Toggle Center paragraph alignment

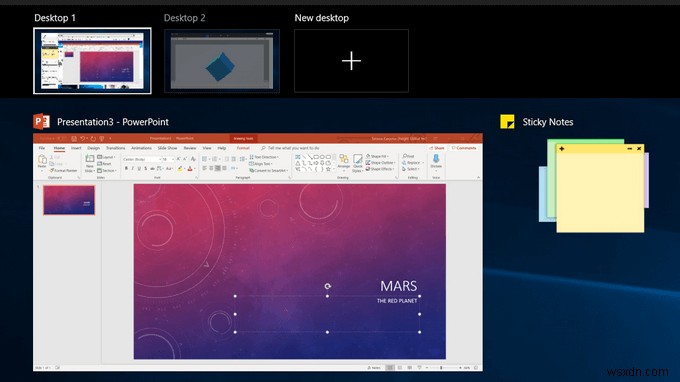(x=211, y=168)
